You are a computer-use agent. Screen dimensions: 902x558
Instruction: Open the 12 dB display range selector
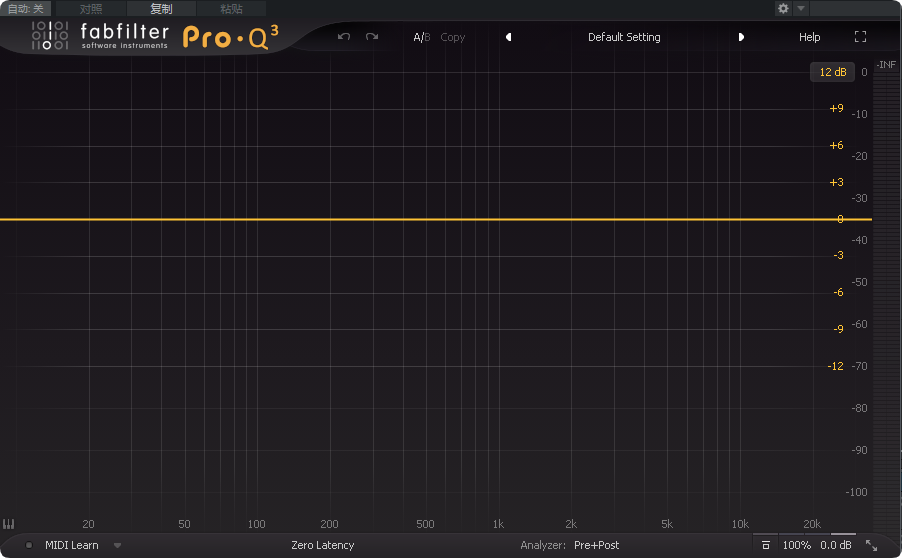click(832, 72)
